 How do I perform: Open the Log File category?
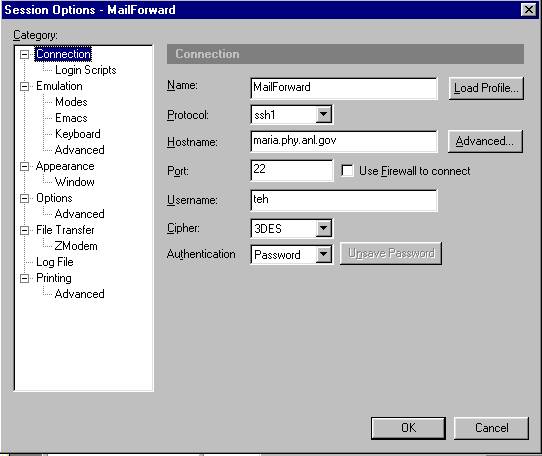tap(55, 262)
